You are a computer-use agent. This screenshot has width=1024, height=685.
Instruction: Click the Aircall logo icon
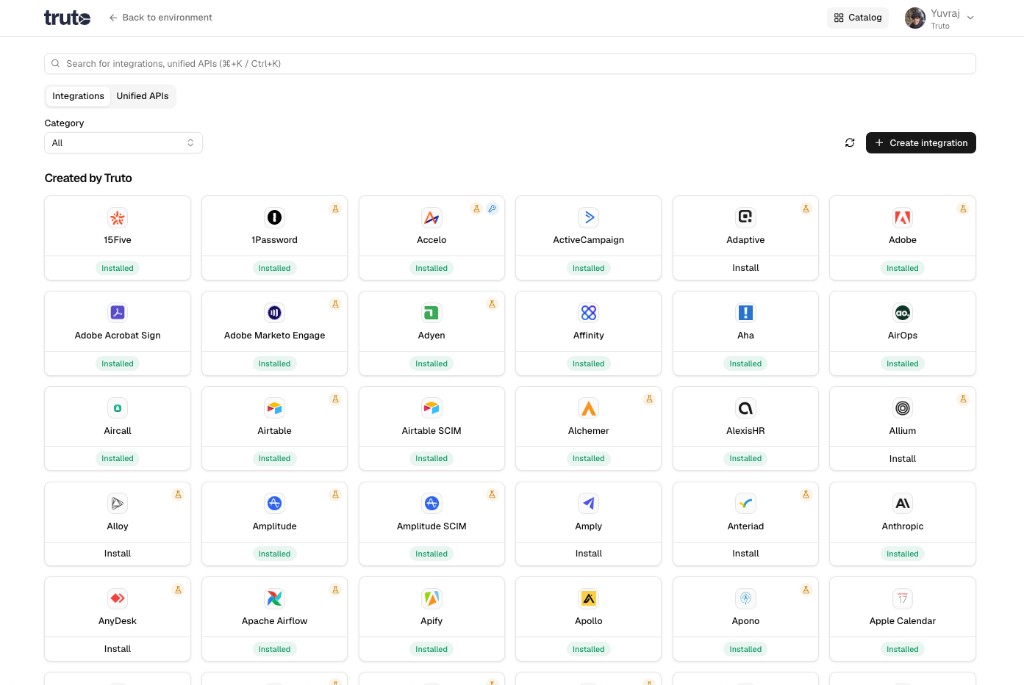point(118,408)
